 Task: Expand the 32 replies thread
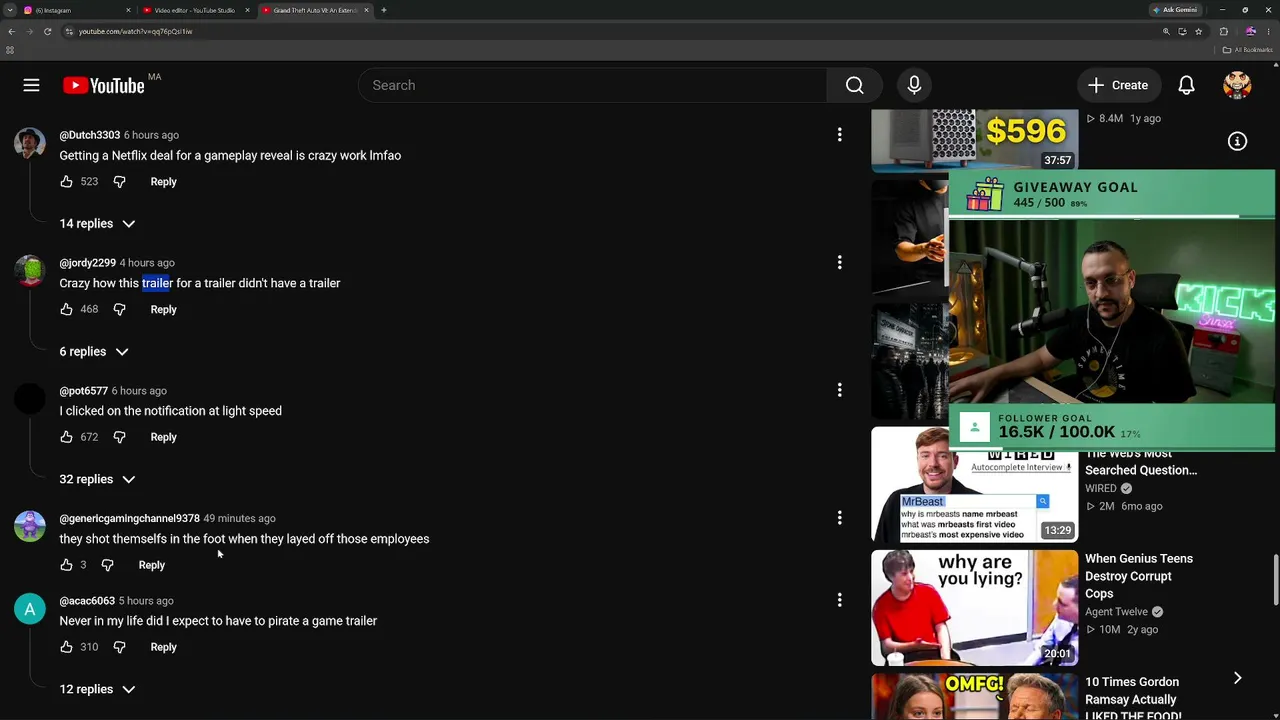point(97,479)
